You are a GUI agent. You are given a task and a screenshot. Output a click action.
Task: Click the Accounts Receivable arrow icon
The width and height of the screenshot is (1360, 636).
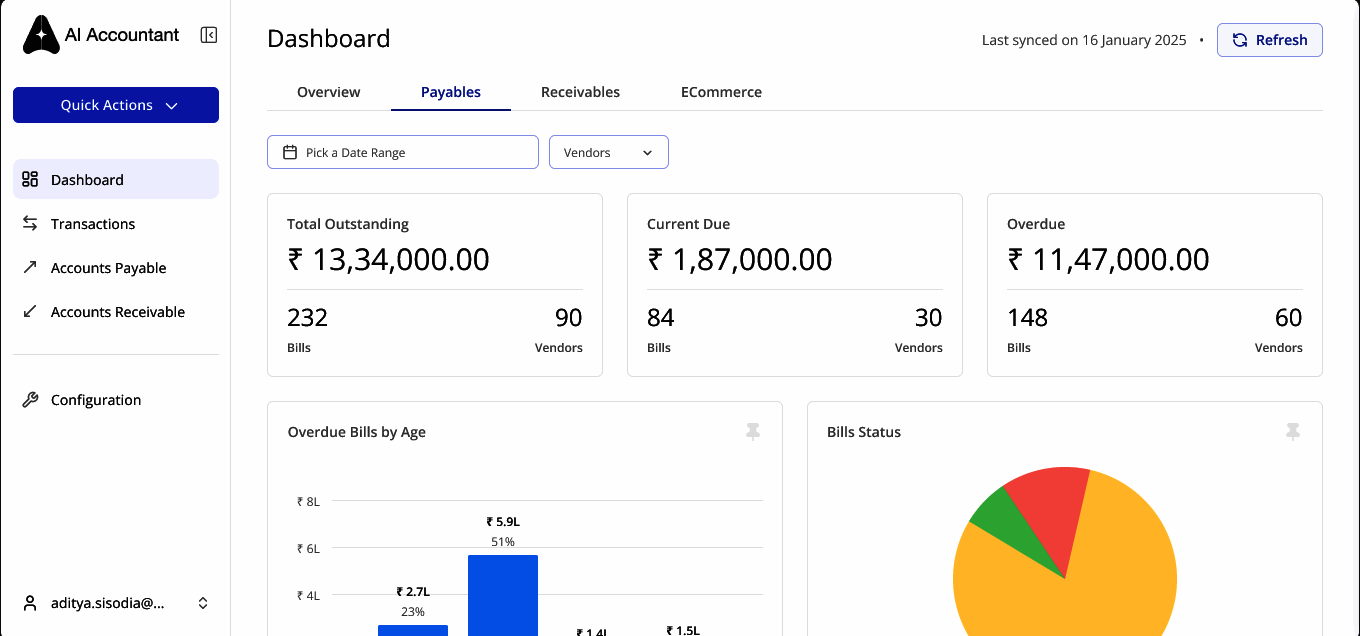(28, 311)
